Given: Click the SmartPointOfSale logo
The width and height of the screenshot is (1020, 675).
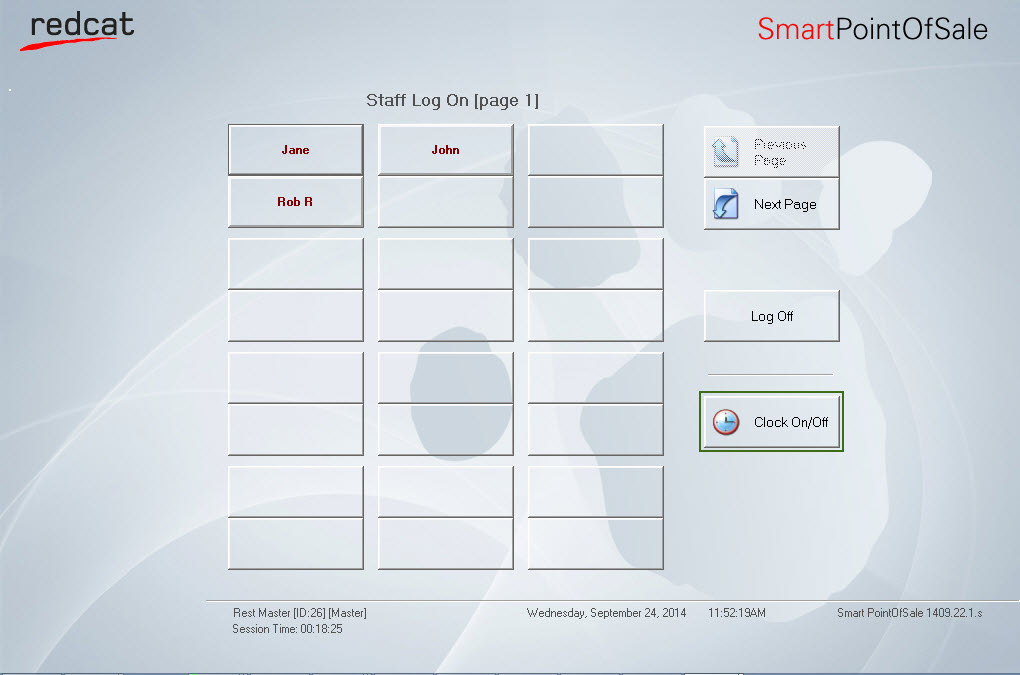Looking at the screenshot, I should [872, 29].
